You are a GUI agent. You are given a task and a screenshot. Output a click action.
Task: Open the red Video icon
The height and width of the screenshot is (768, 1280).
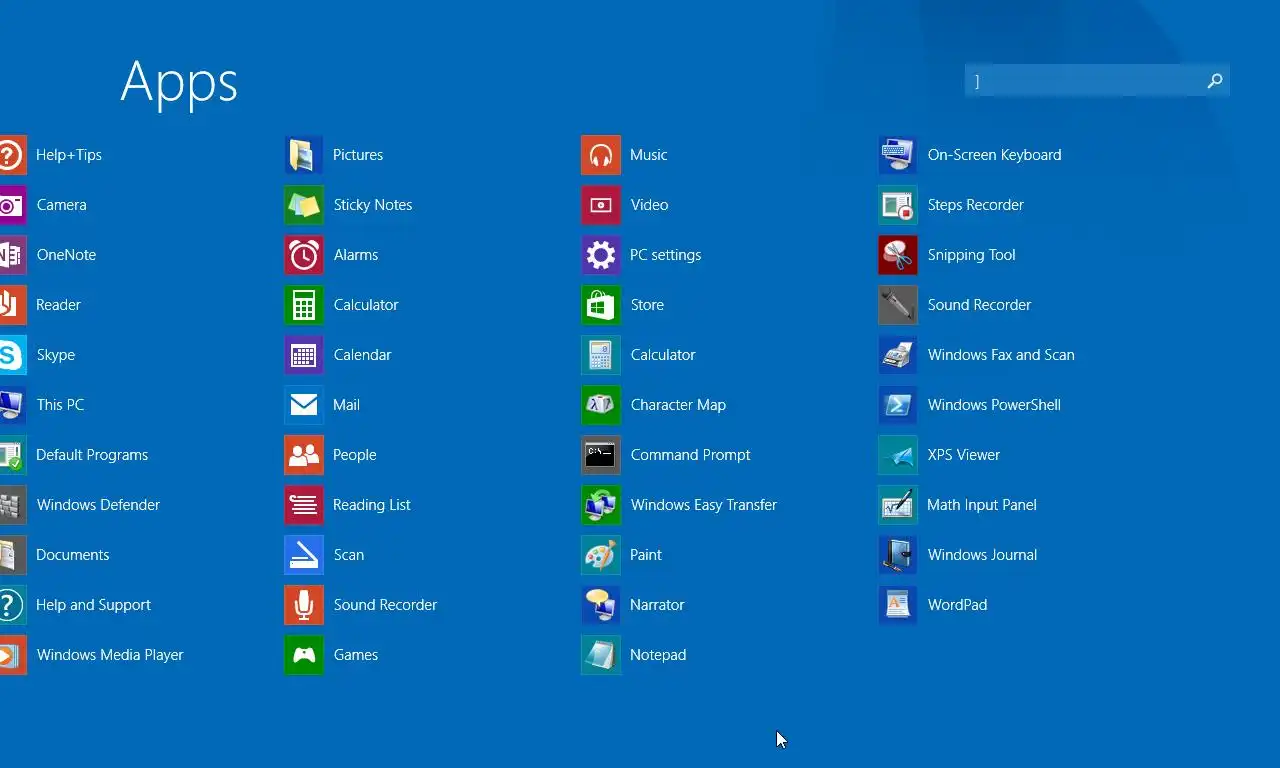(601, 205)
